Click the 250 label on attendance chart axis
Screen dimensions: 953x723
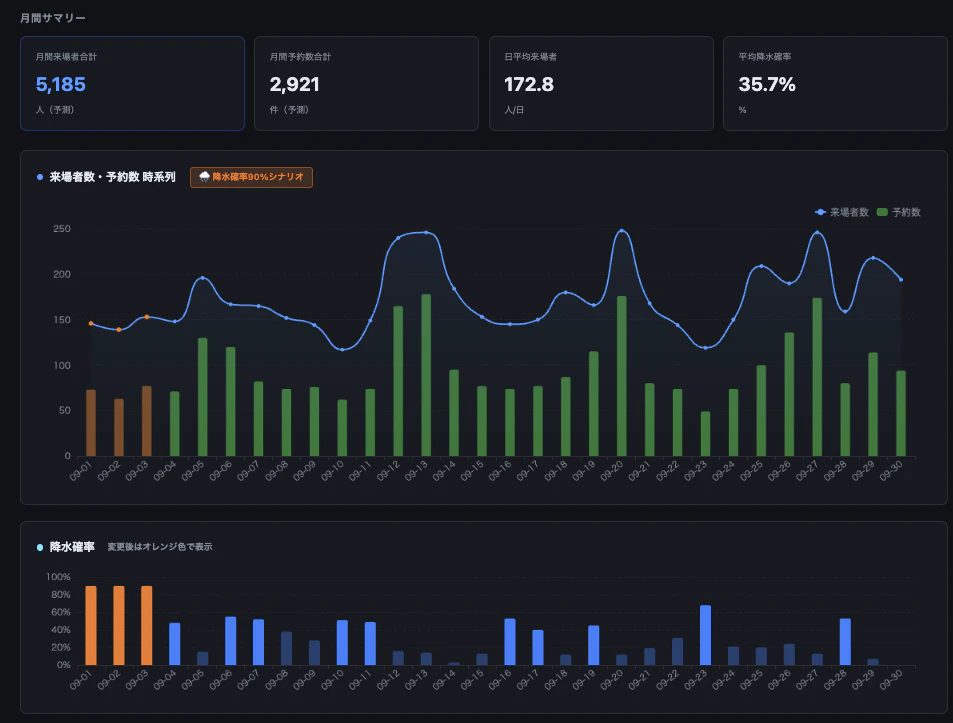pos(62,229)
